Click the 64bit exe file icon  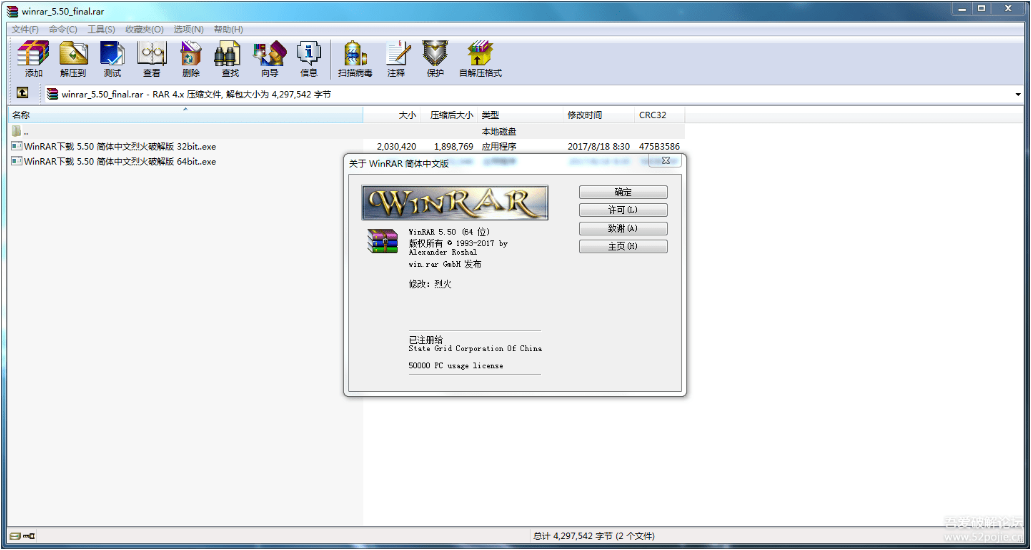17,161
